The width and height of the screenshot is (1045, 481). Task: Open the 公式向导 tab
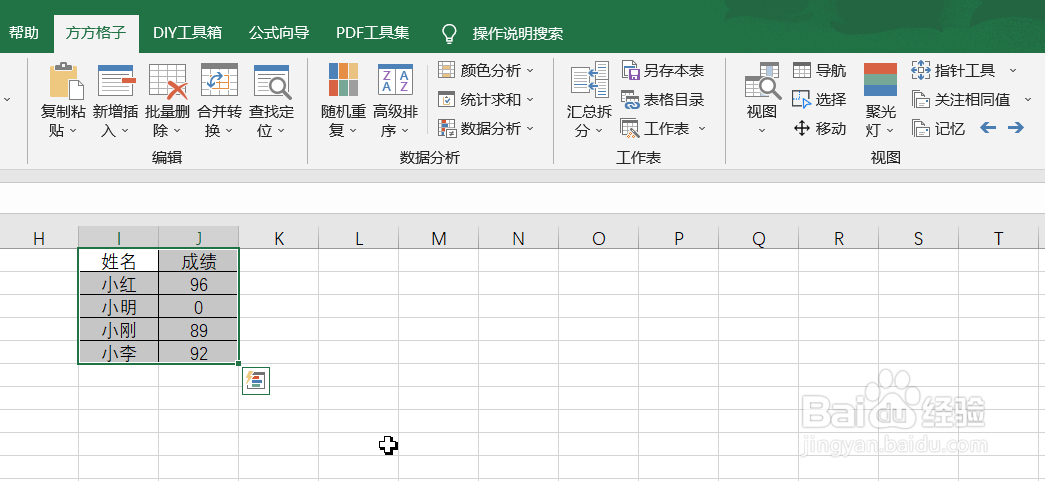[279, 33]
